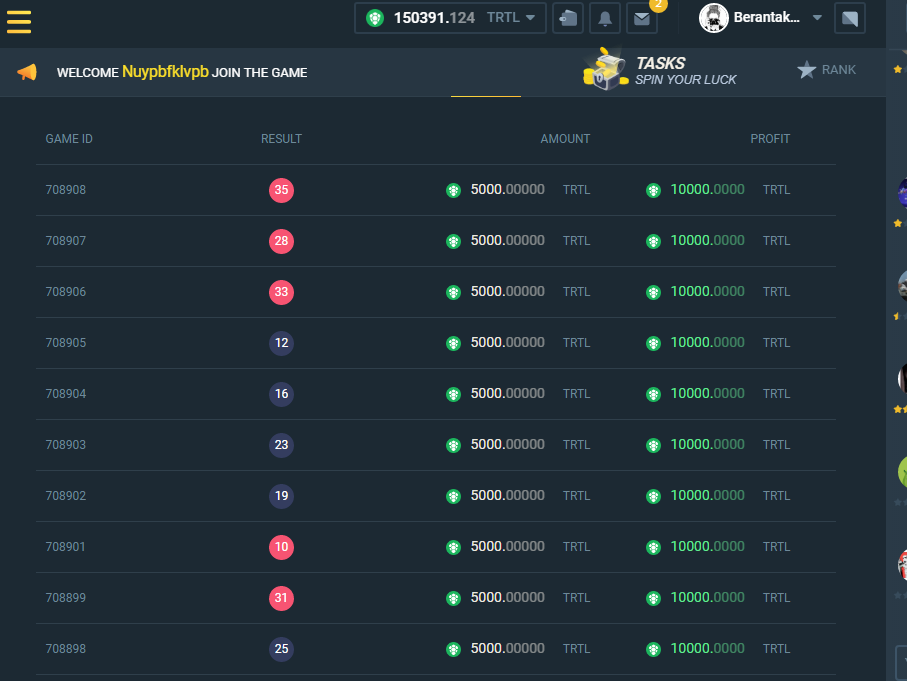The width and height of the screenshot is (907, 681).
Task: Toggle the chat panel icon
Action: click(850, 18)
